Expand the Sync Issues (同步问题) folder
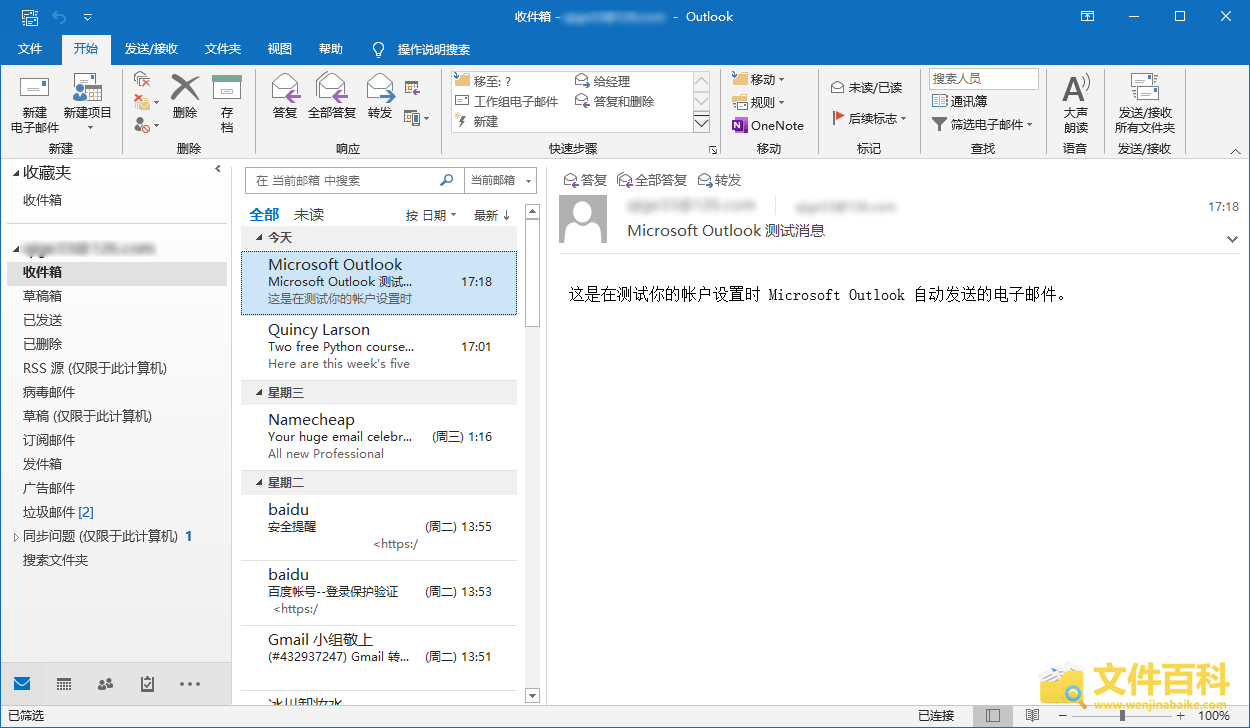1250x728 pixels. (16, 537)
